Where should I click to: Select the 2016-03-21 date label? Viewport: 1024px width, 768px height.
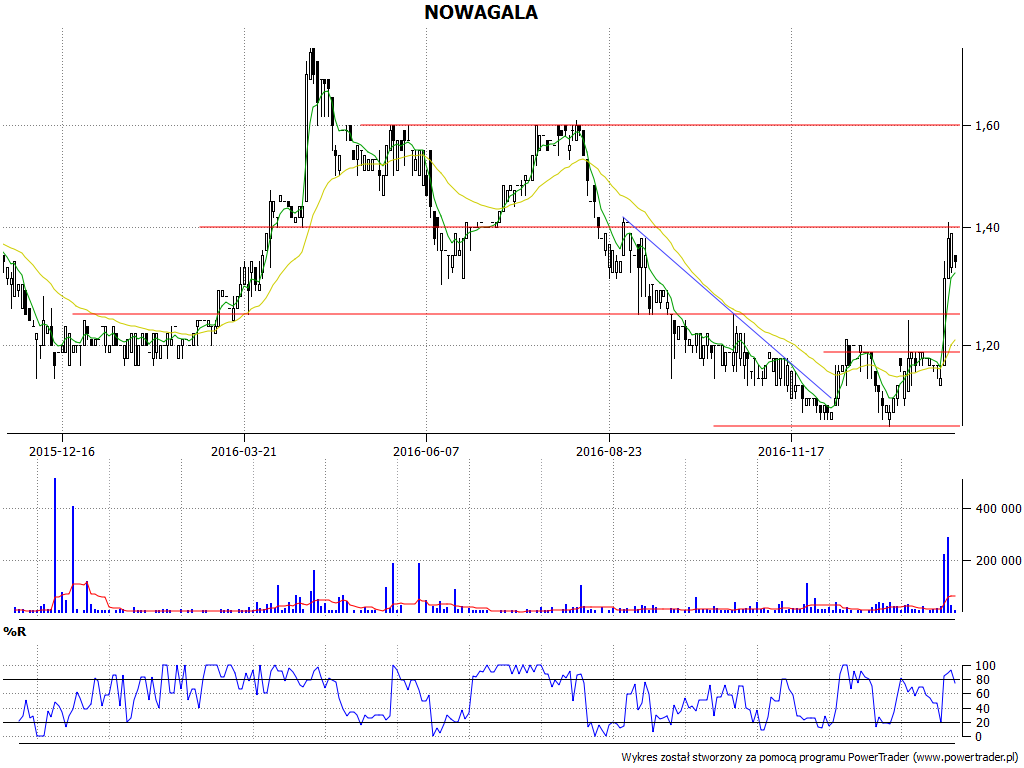click(244, 451)
